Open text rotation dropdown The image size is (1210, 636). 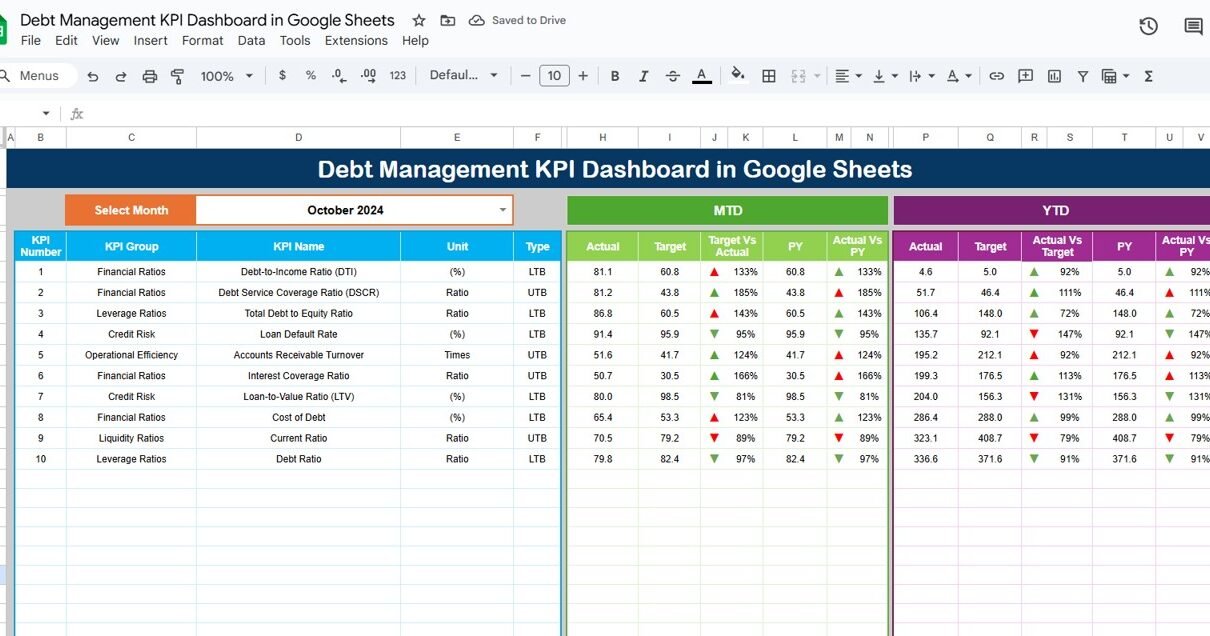tap(958, 76)
